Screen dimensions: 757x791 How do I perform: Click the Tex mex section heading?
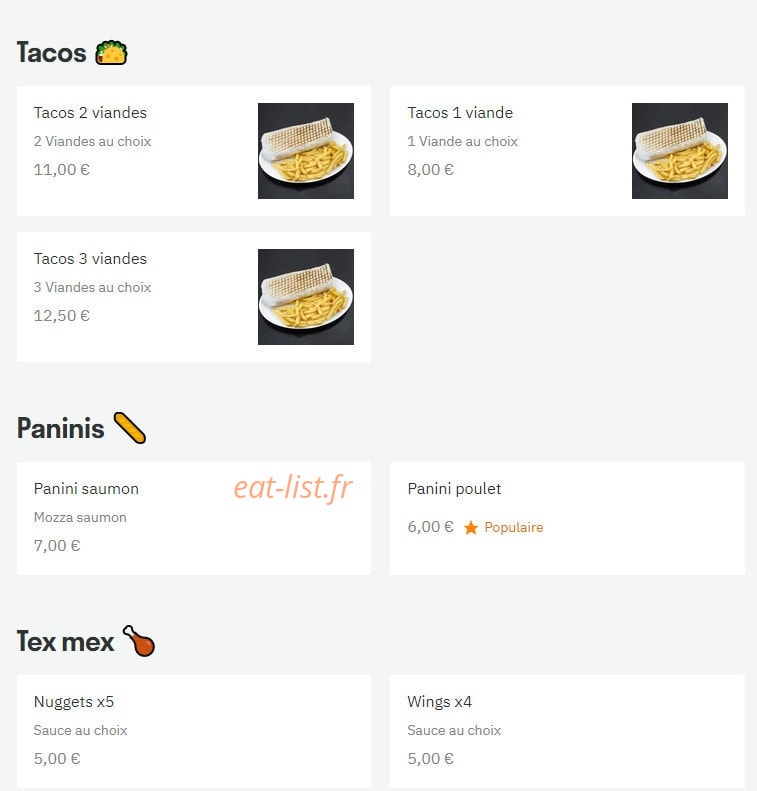(x=66, y=641)
